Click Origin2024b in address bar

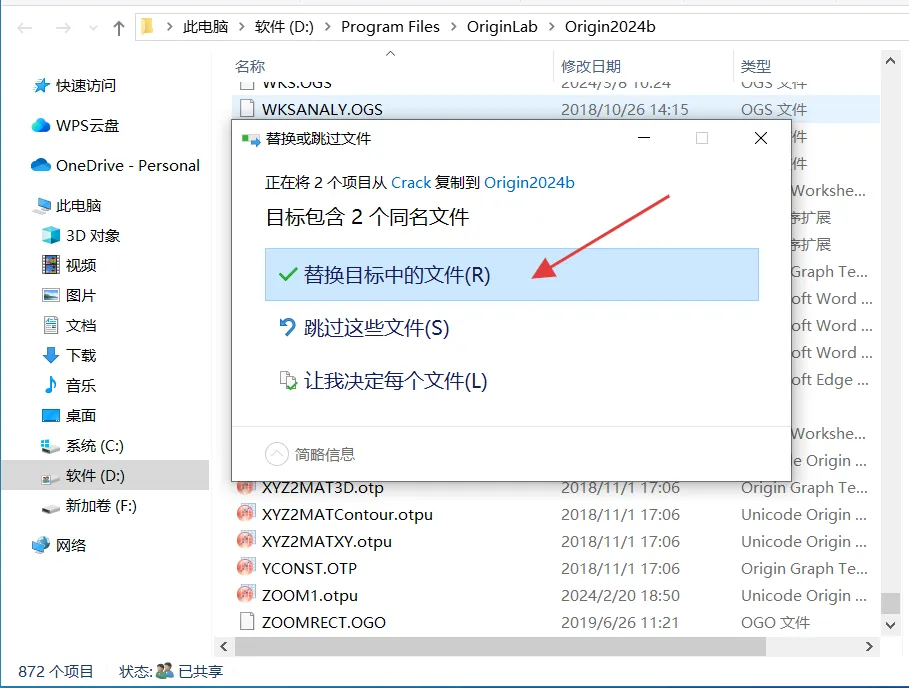610,27
